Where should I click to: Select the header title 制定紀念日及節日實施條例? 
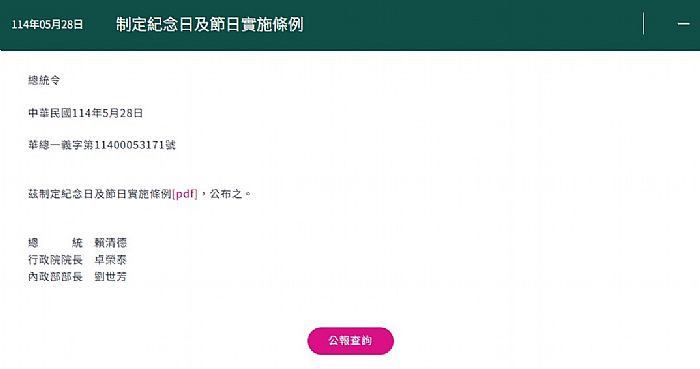pyautogui.click(x=209, y=24)
